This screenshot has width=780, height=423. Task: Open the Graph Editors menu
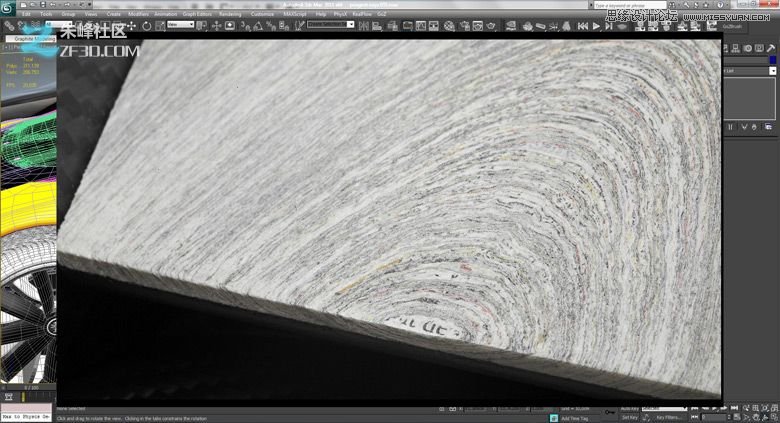pos(197,14)
